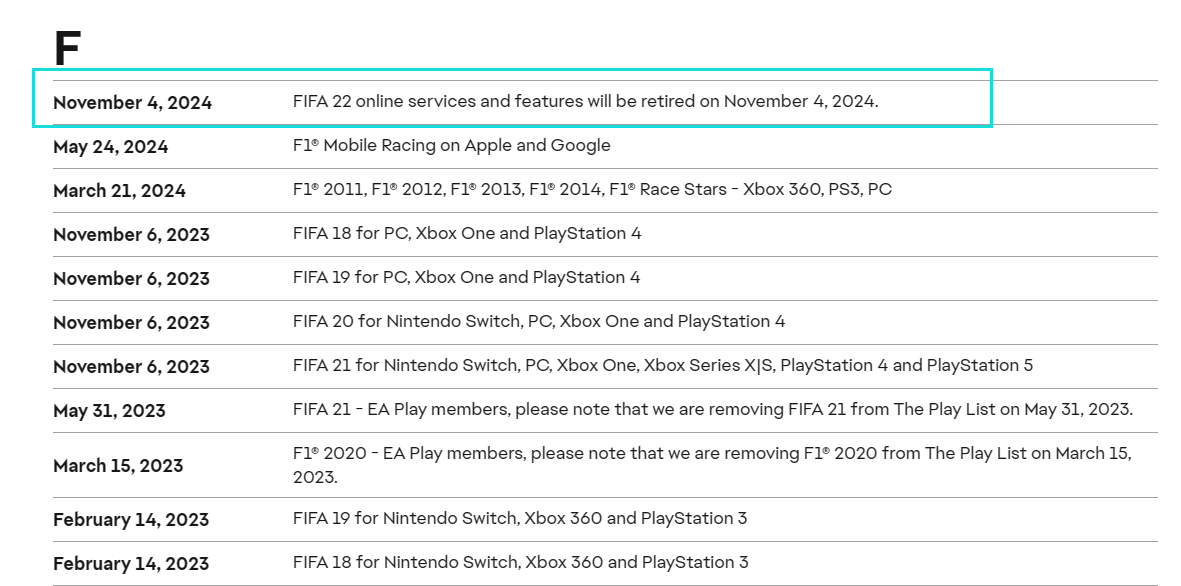Click the FIFA 22 online services retirement notice
Screen dimensions: 1181x586
pyautogui.click(x=585, y=101)
